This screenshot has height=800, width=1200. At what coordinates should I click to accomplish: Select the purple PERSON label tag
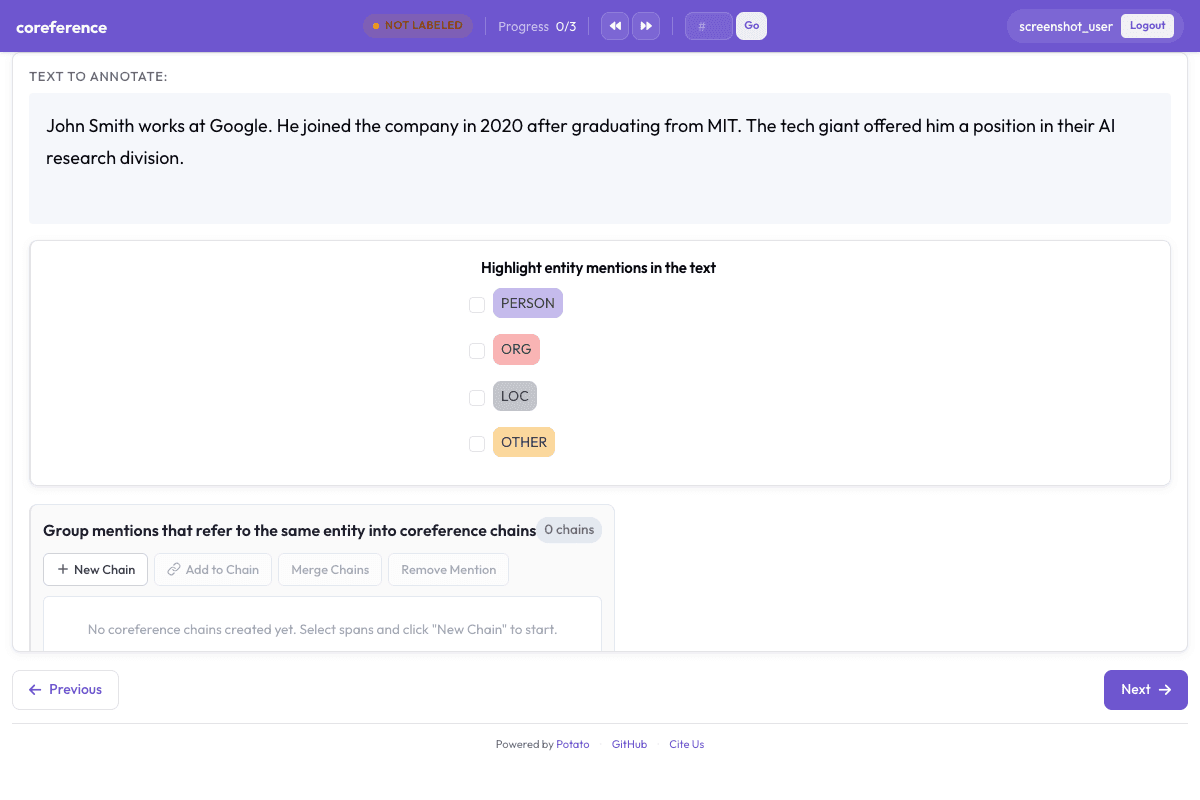click(528, 303)
